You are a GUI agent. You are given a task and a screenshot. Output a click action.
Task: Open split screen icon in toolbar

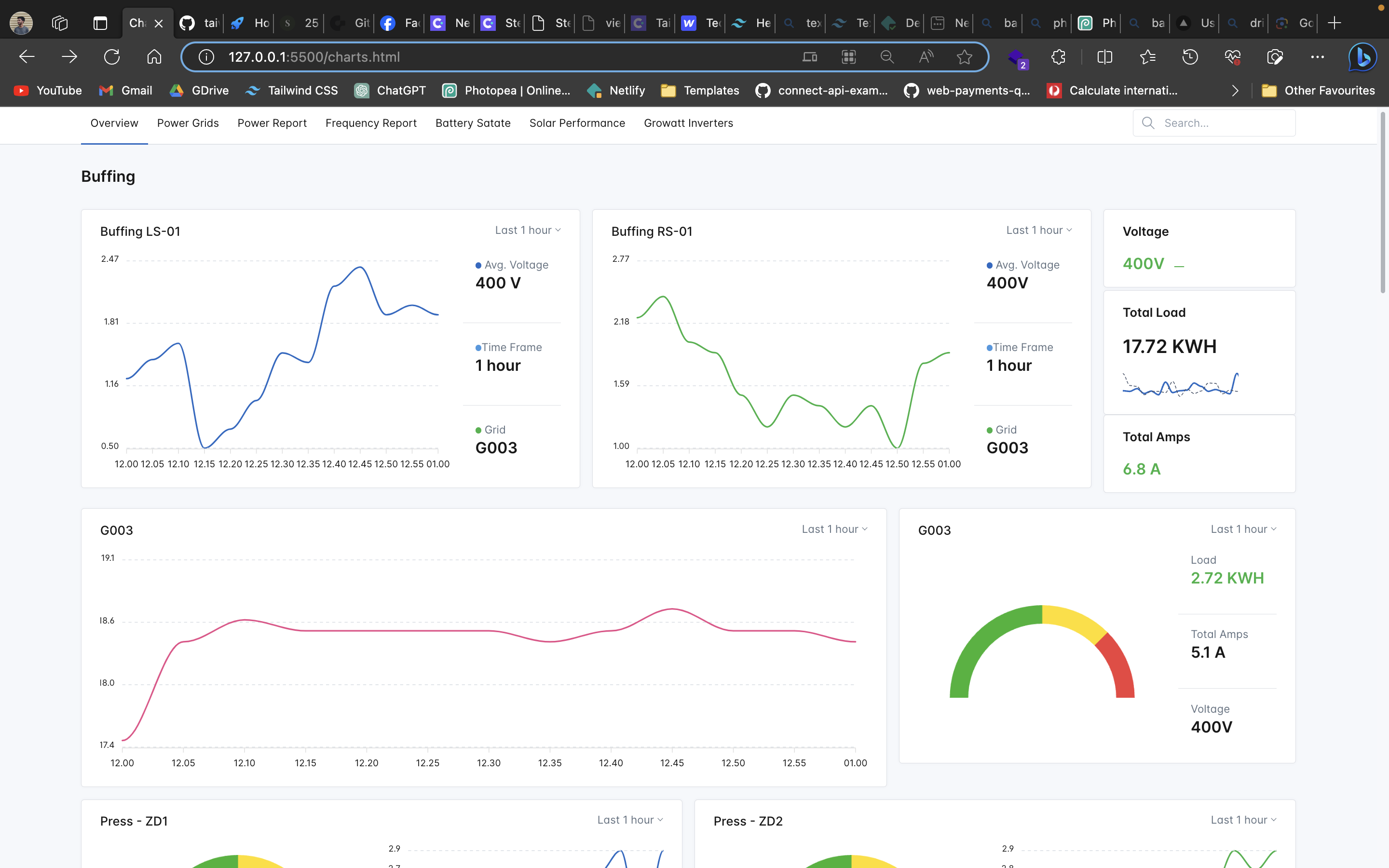pyautogui.click(x=1104, y=57)
